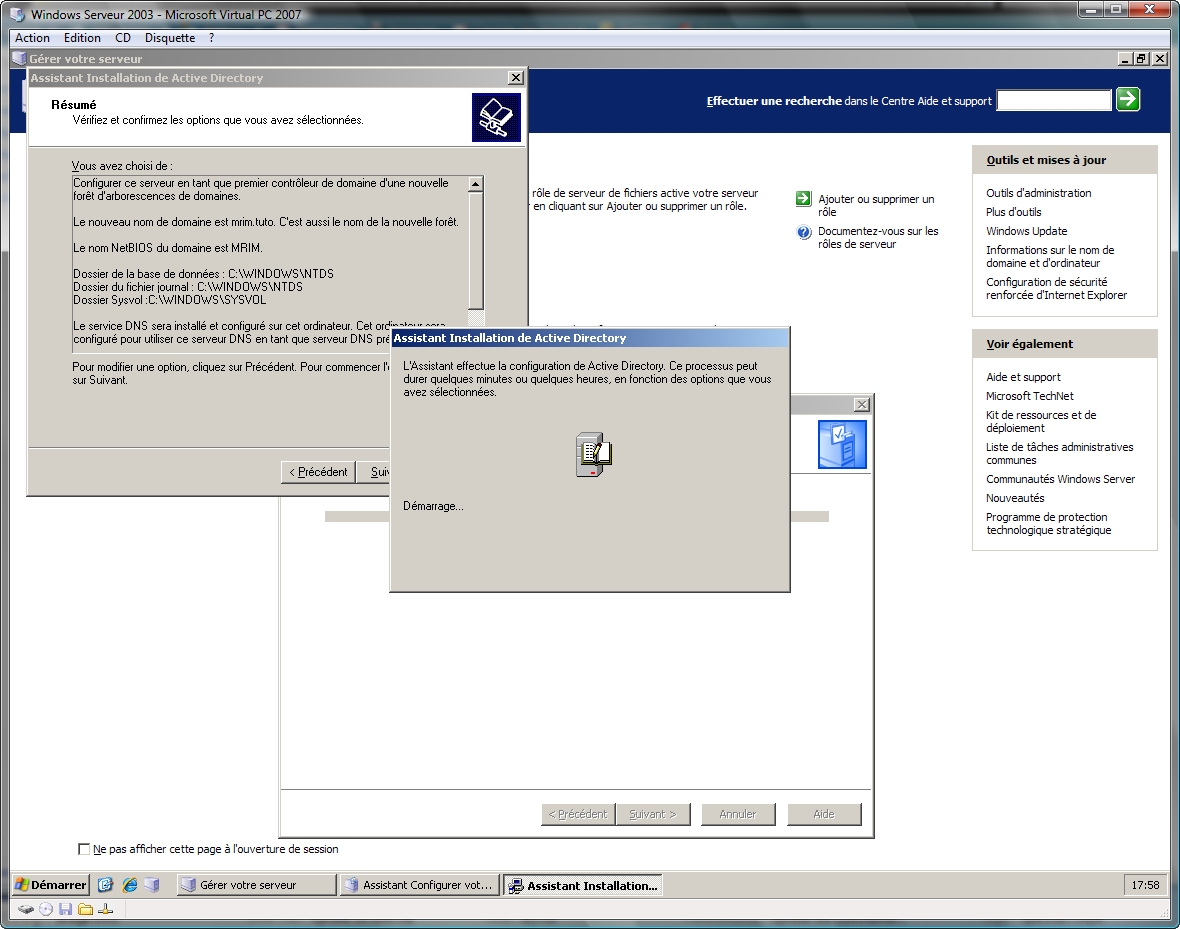
Task: Click the Virtual PC floppy disk status icon
Action: click(65, 909)
